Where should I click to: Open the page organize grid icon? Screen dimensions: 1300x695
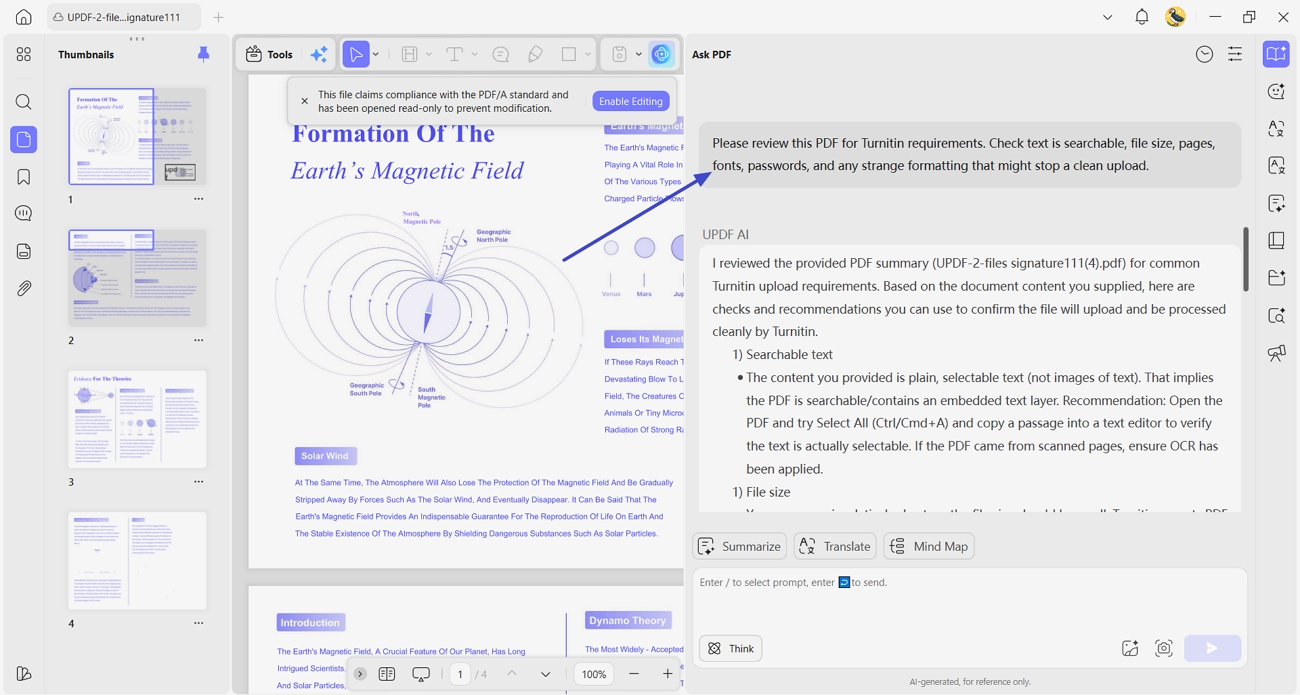[x=24, y=54]
